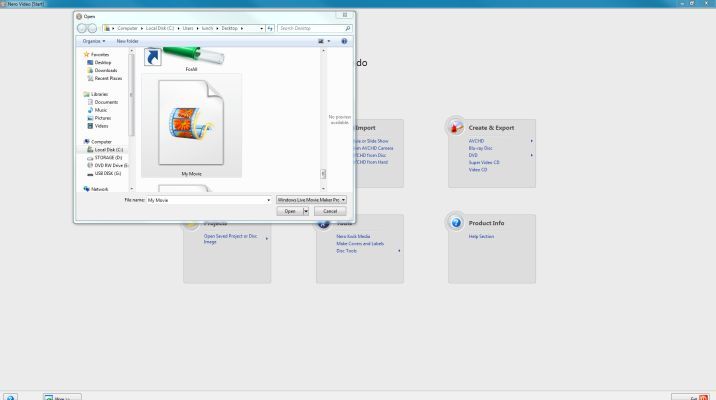Click the Disc Tools link
The width and height of the screenshot is (716, 400).
click(x=347, y=251)
